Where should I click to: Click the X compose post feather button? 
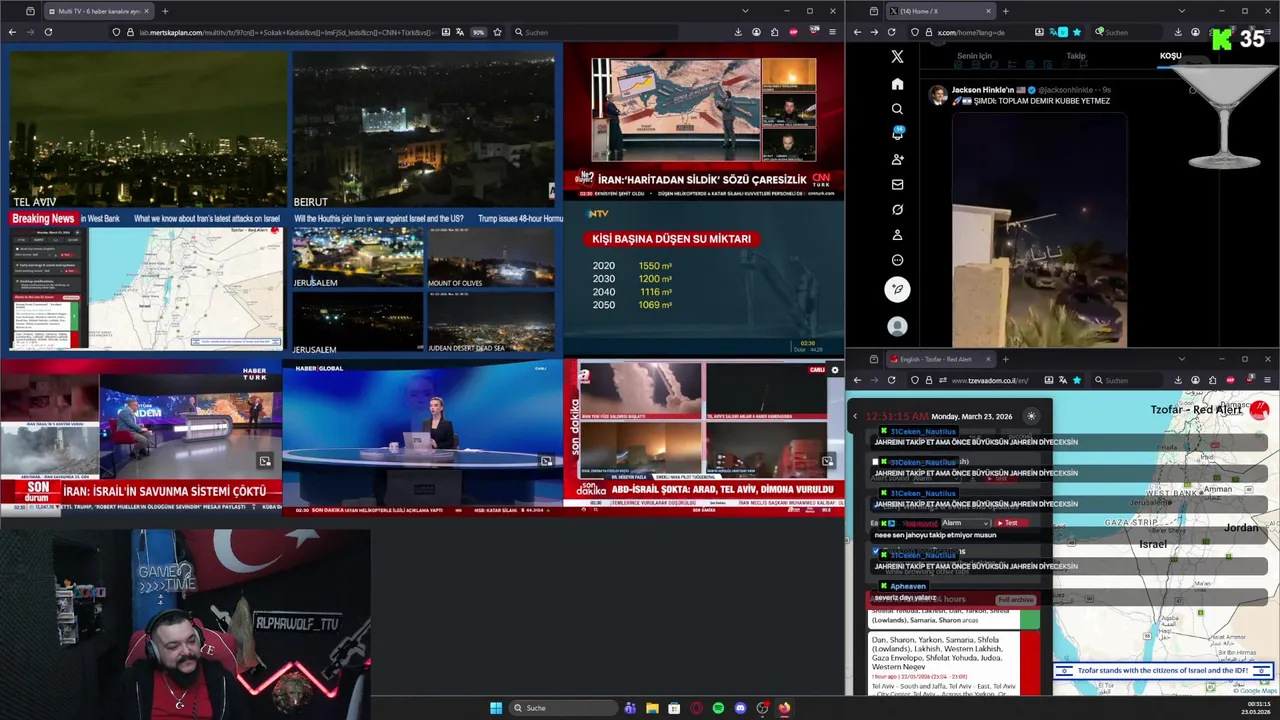tap(897, 289)
